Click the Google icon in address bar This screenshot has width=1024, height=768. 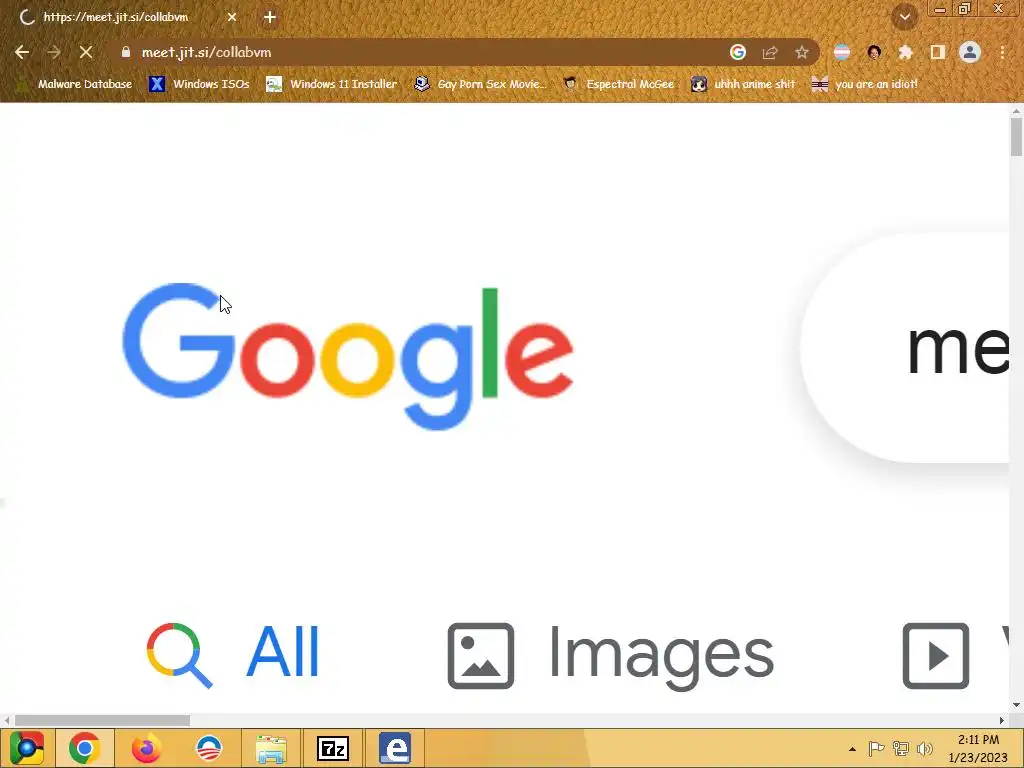738,52
